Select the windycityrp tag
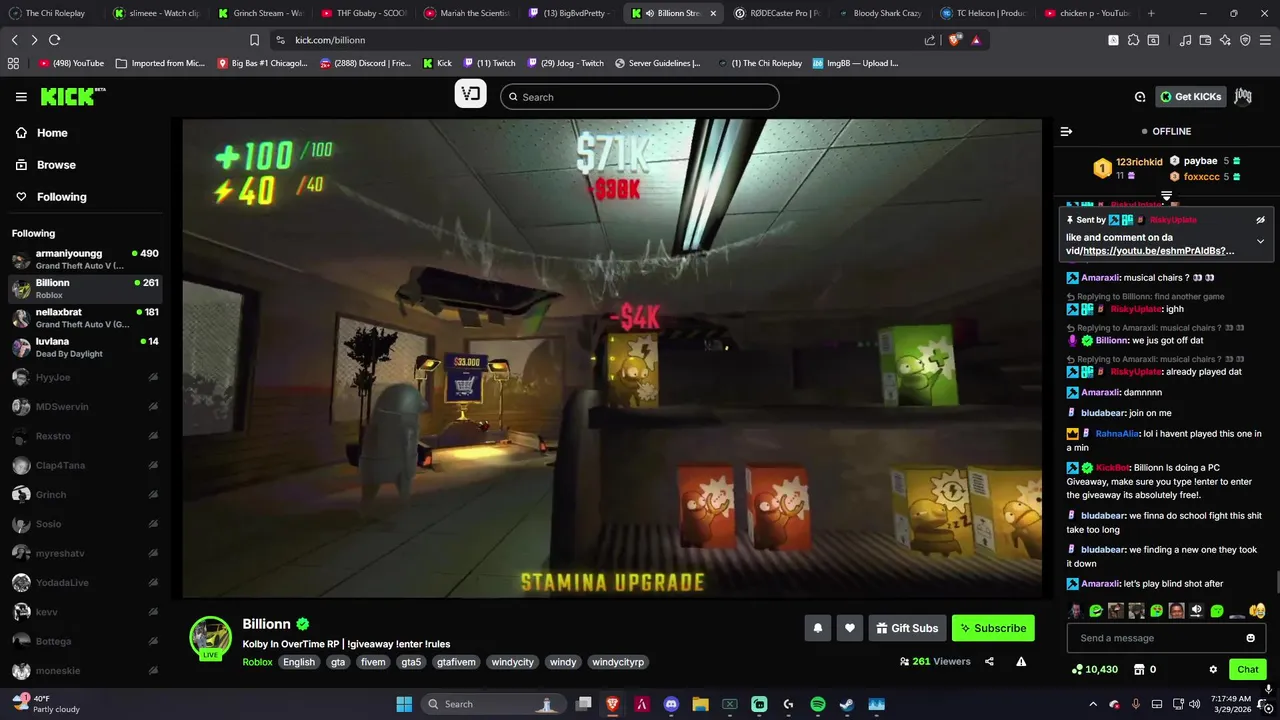Image resolution: width=1280 pixels, height=720 pixels. pos(618,662)
